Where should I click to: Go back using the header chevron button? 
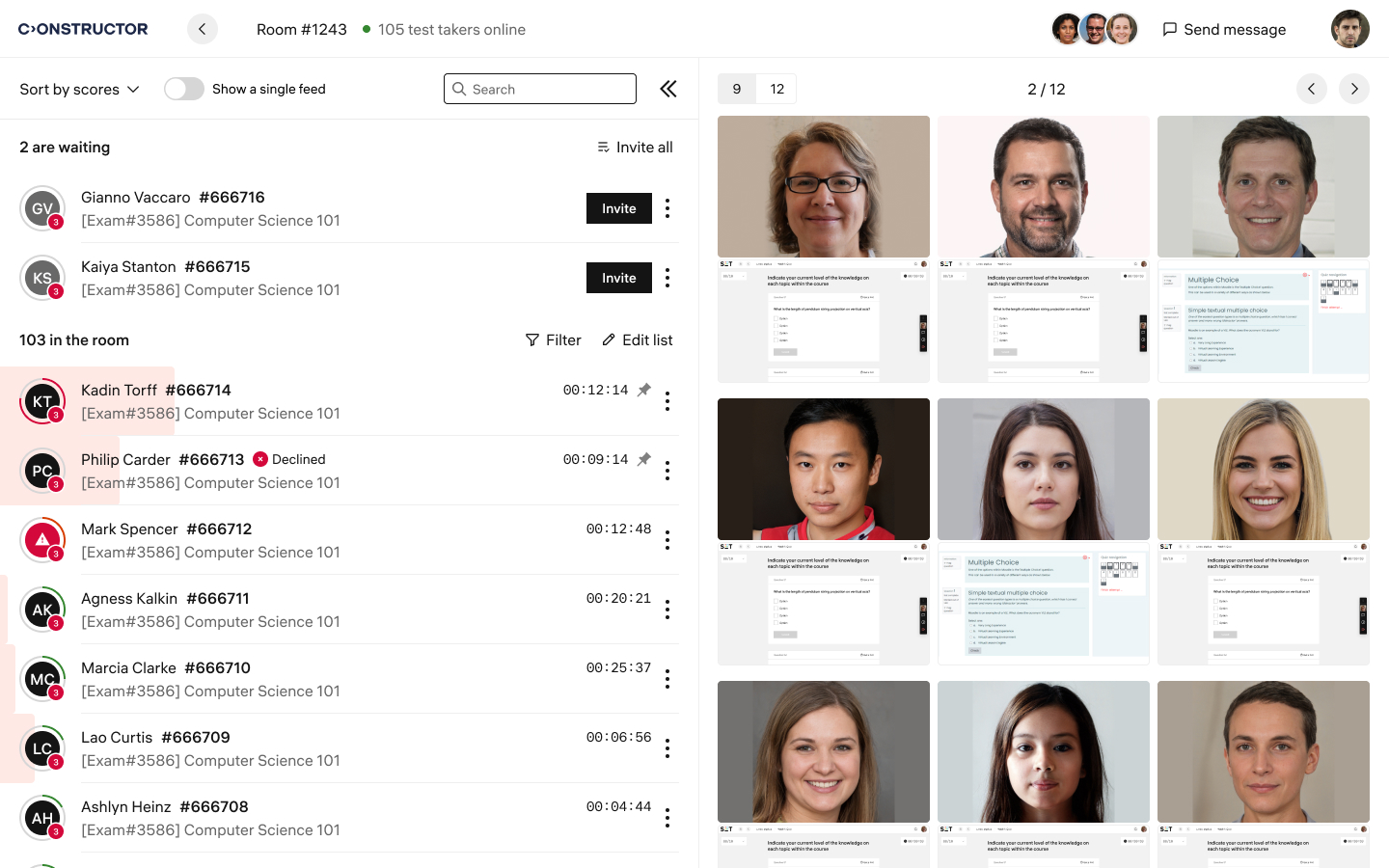(x=203, y=29)
